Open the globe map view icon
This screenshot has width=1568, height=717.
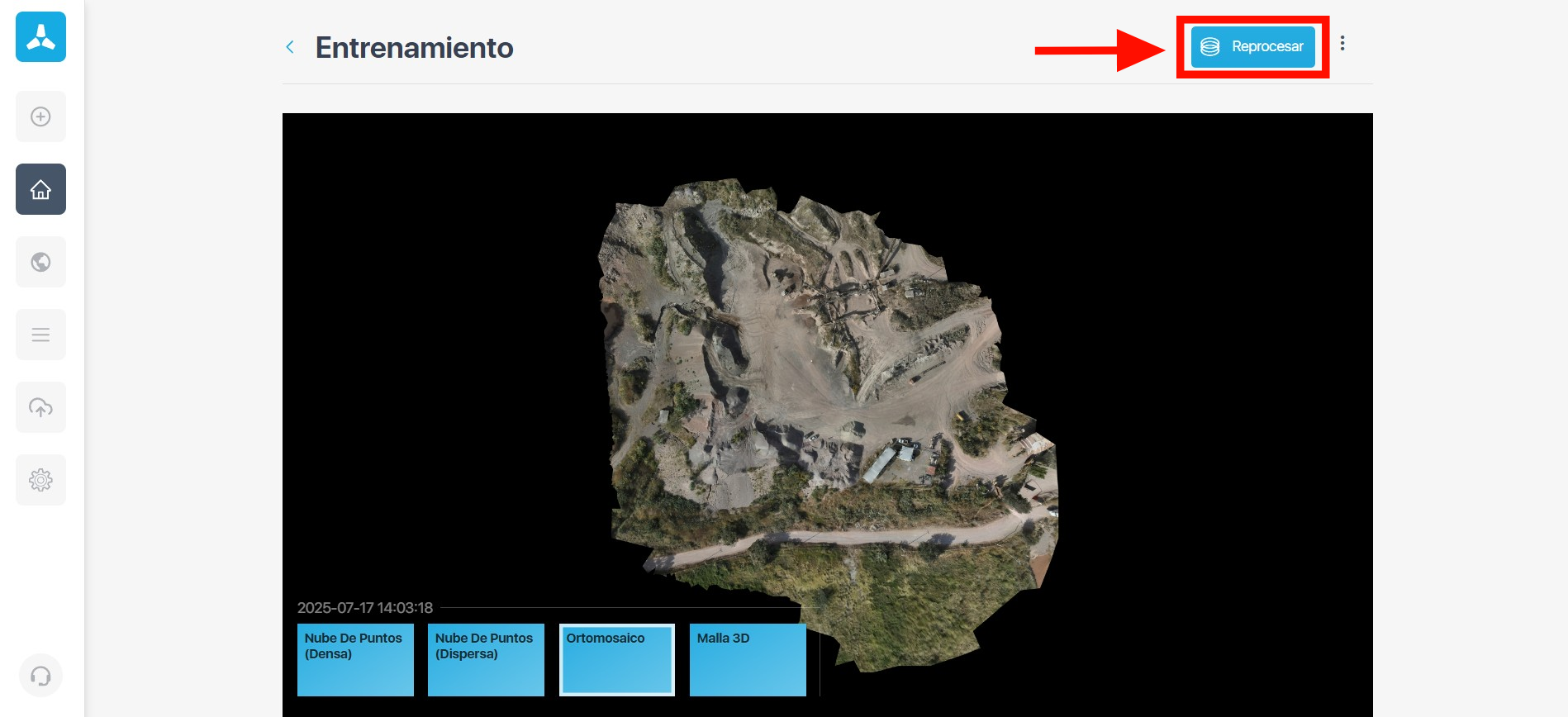coord(40,262)
